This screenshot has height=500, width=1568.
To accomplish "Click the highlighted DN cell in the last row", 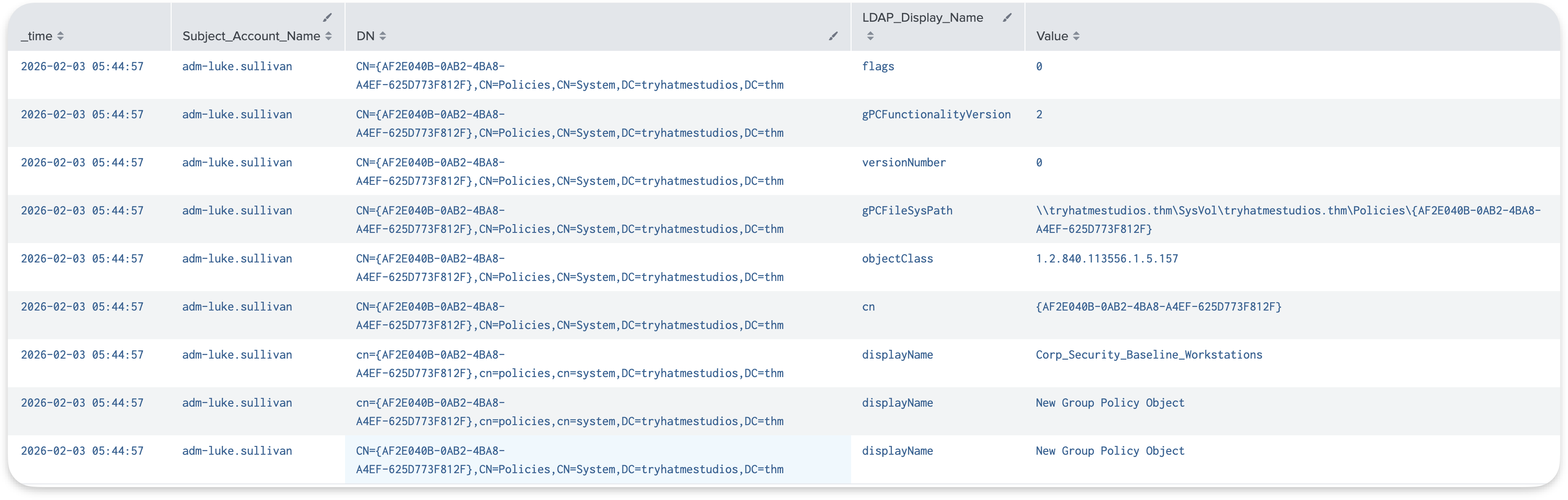I will pyautogui.click(x=570, y=460).
